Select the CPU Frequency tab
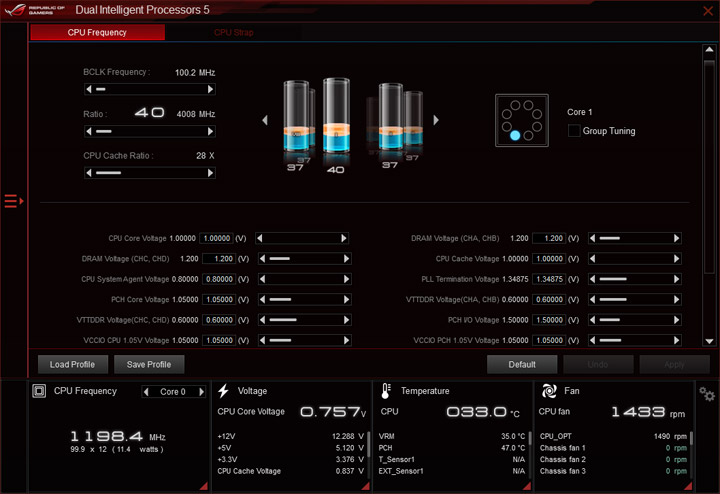 pyautogui.click(x=97, y=33)
